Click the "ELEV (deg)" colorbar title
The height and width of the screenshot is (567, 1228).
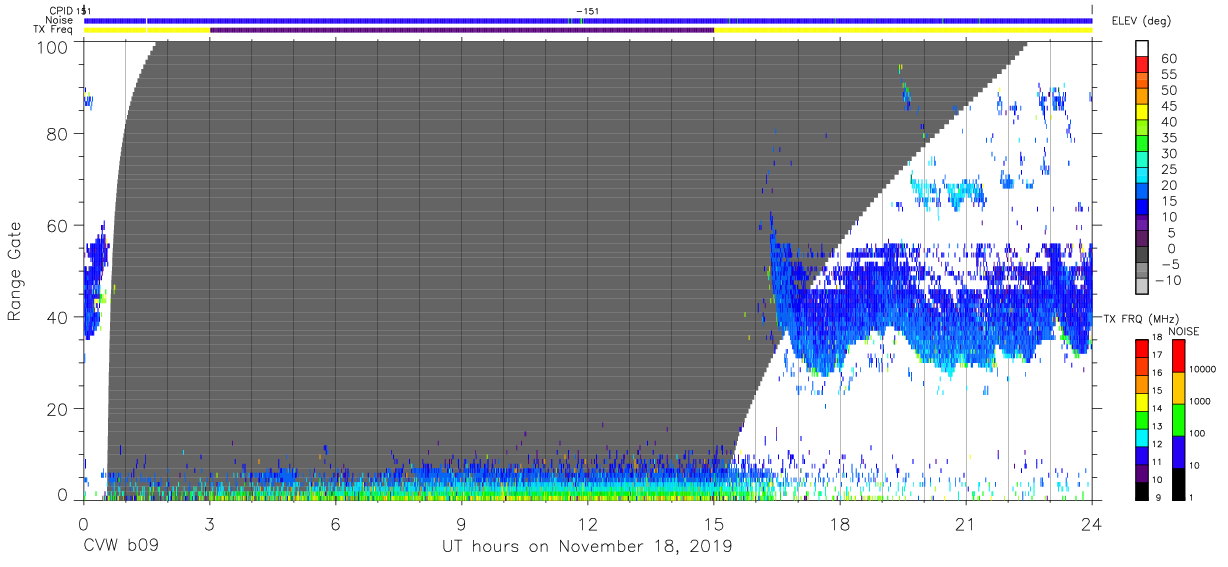[x=1141, y=21]
